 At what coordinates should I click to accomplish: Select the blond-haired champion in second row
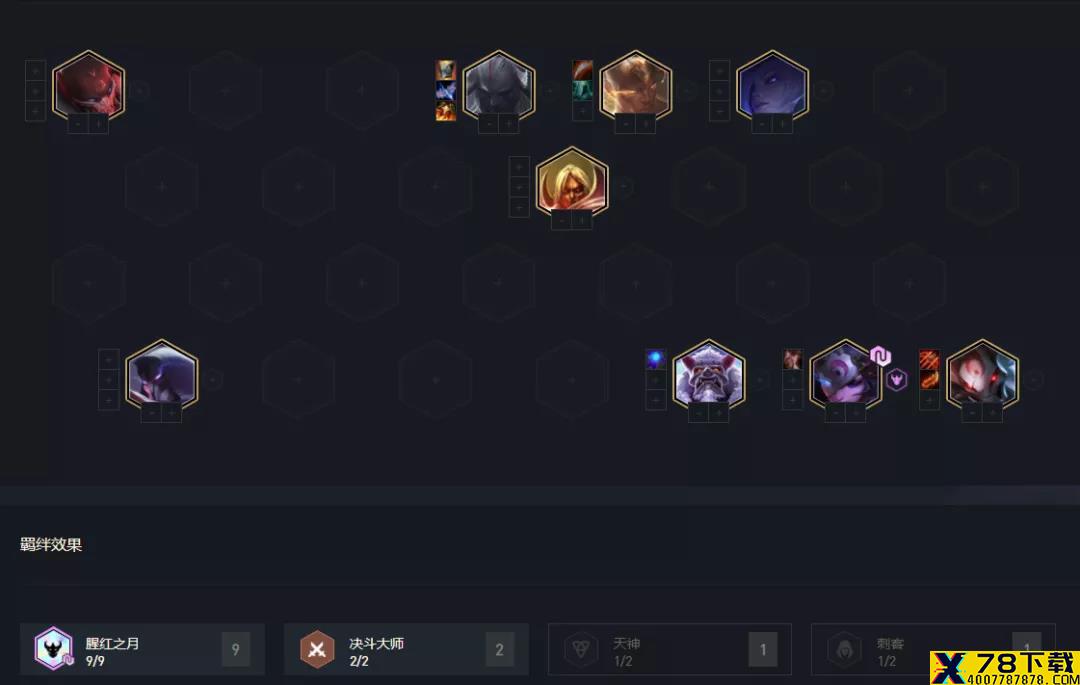572,182
